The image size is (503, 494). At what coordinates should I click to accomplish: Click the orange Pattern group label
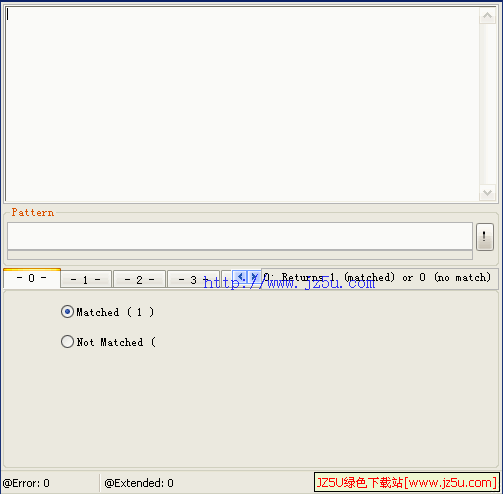pos(33,212)
